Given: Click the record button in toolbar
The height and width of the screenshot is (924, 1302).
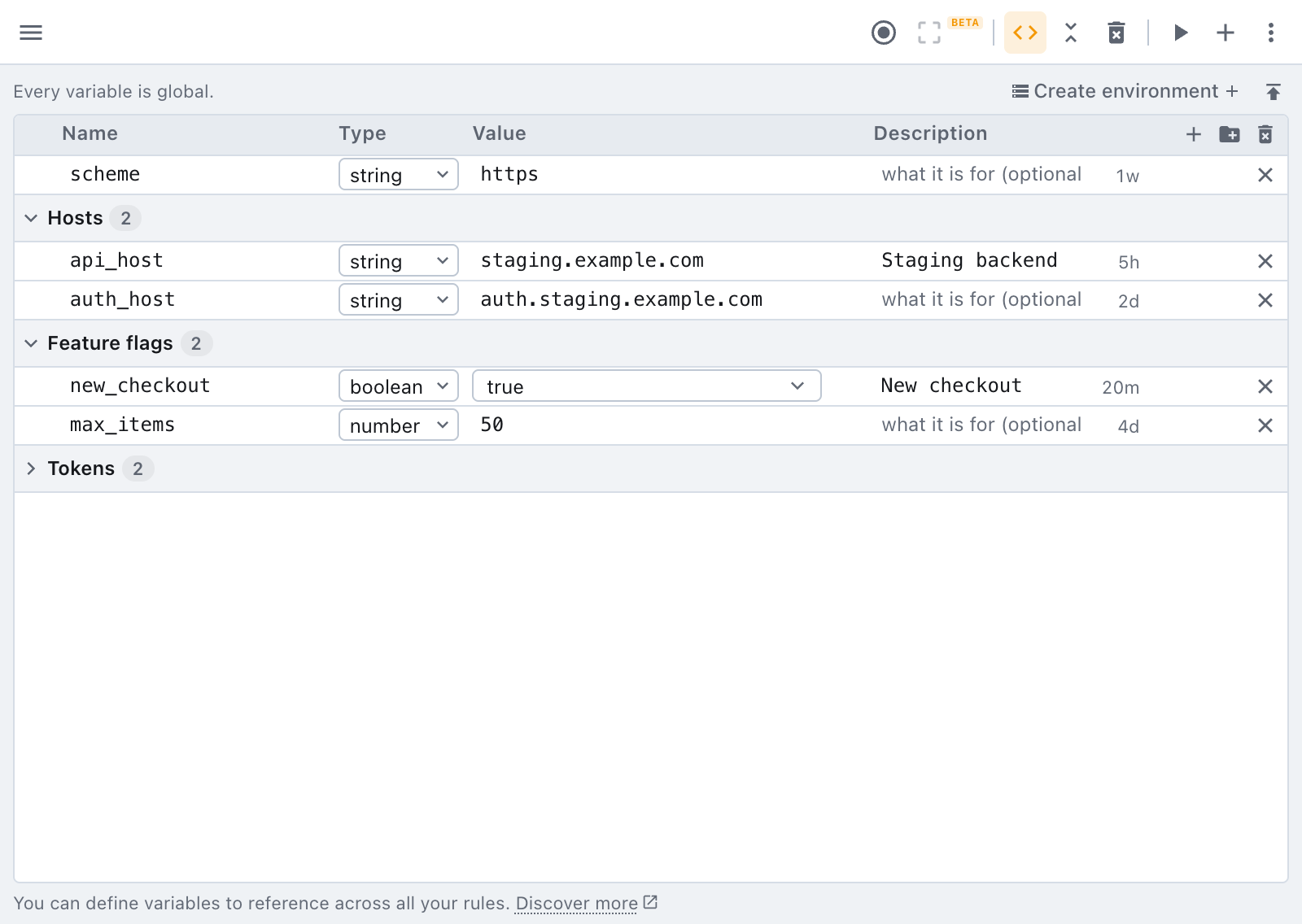Looking at the screenshot, I should click(884, 33).
